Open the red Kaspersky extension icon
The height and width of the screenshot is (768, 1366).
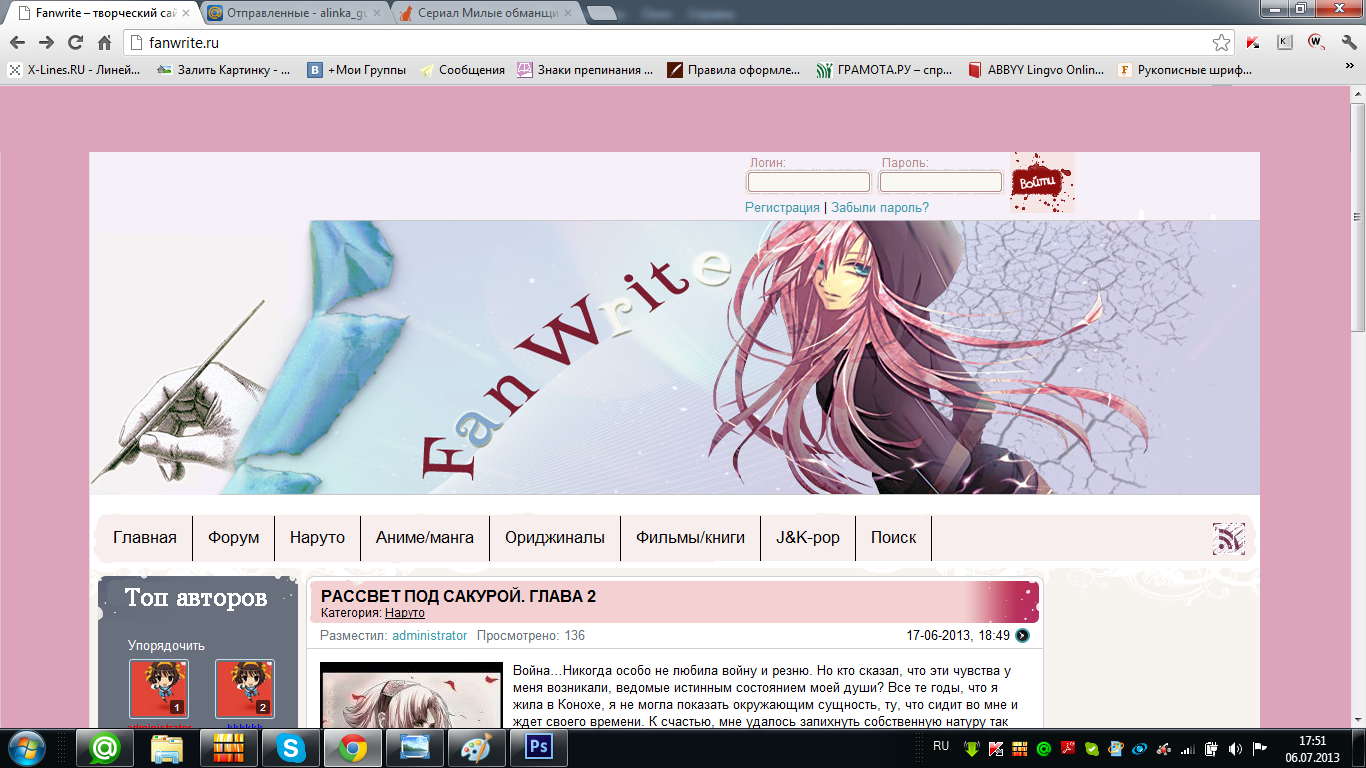pyautogui.click(x=1253, y=42)
